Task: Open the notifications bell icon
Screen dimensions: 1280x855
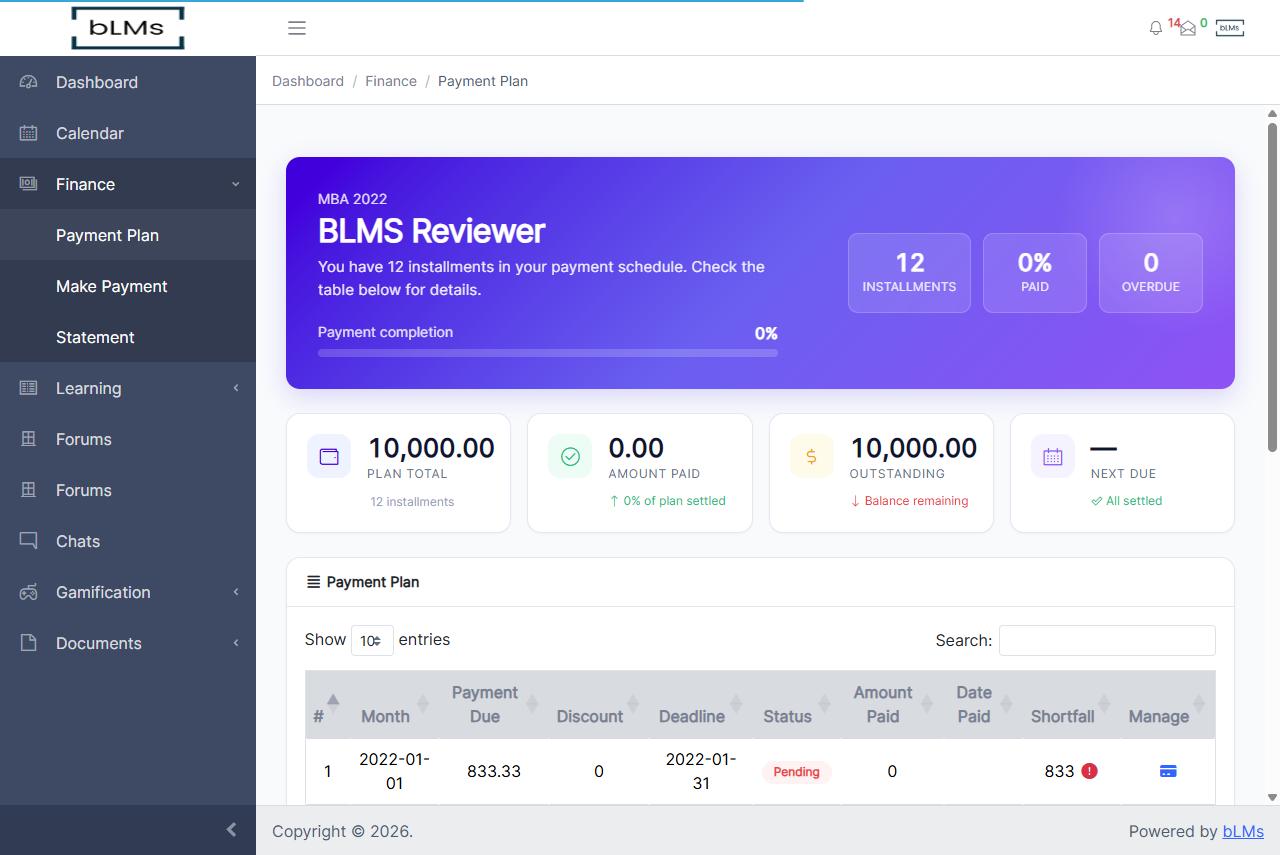Action: 1156,28
